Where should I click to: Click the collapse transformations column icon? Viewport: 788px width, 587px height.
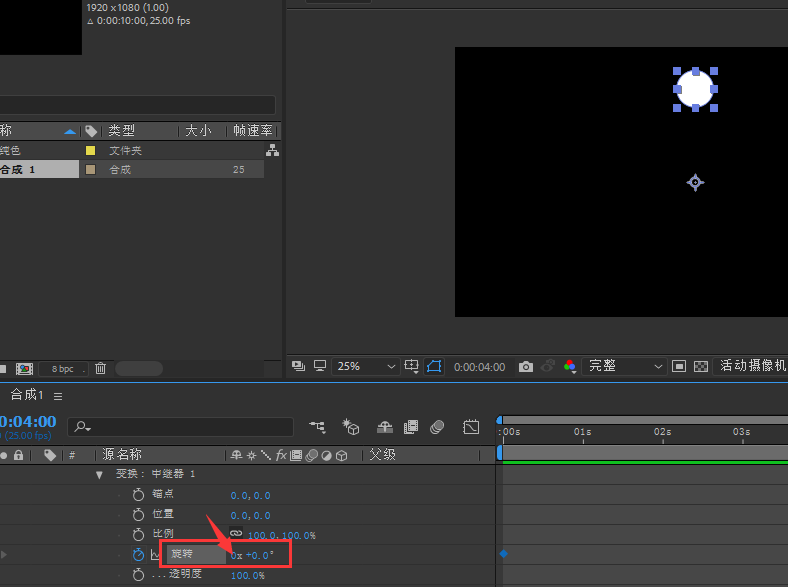[251, 455]
